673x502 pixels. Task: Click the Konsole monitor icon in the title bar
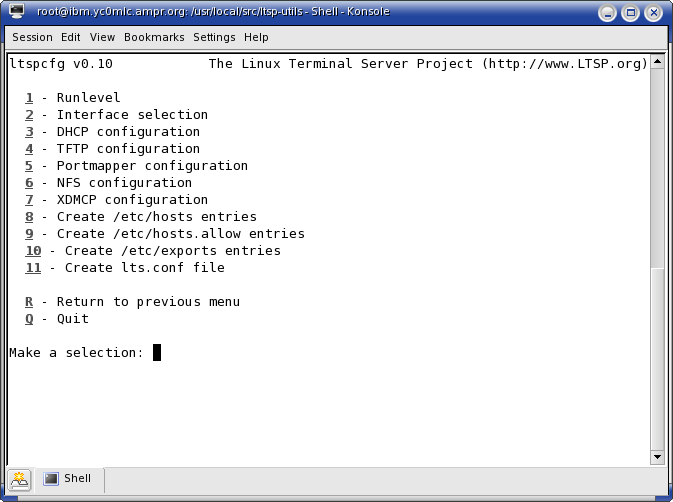tap(16, 11)
